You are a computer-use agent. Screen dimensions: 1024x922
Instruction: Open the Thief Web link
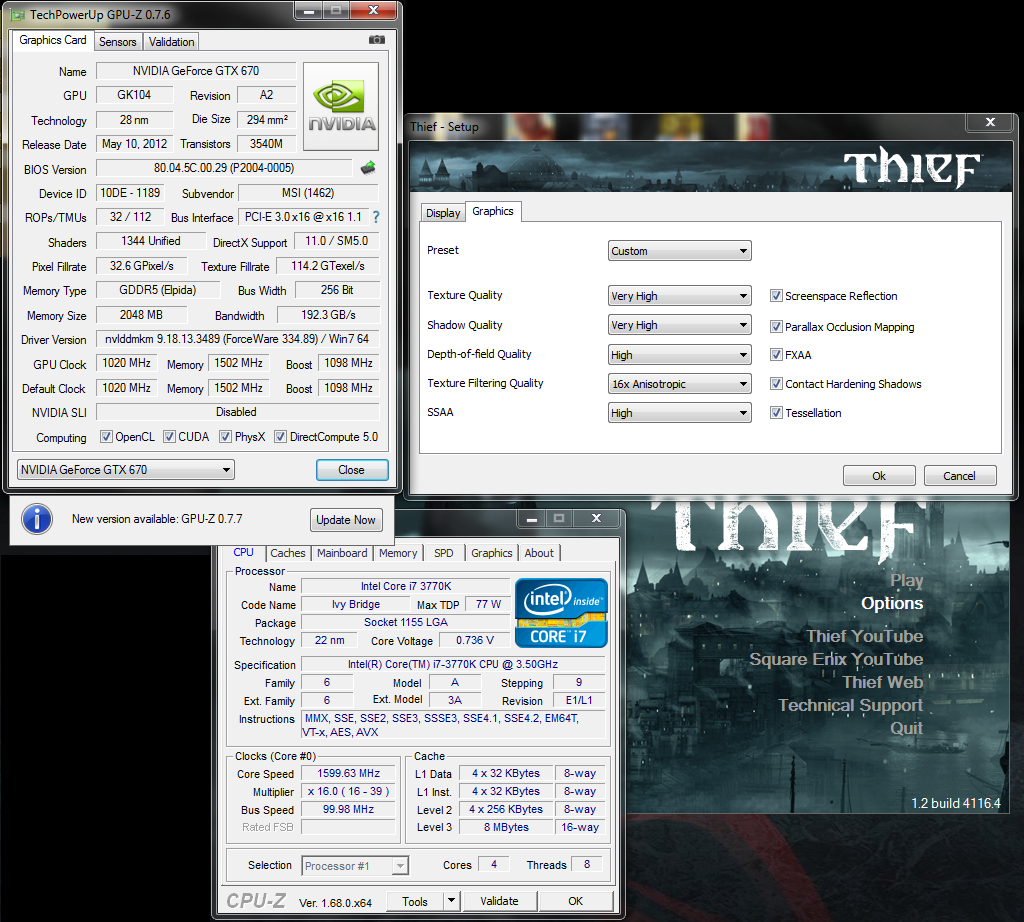(x=883, y=682)
